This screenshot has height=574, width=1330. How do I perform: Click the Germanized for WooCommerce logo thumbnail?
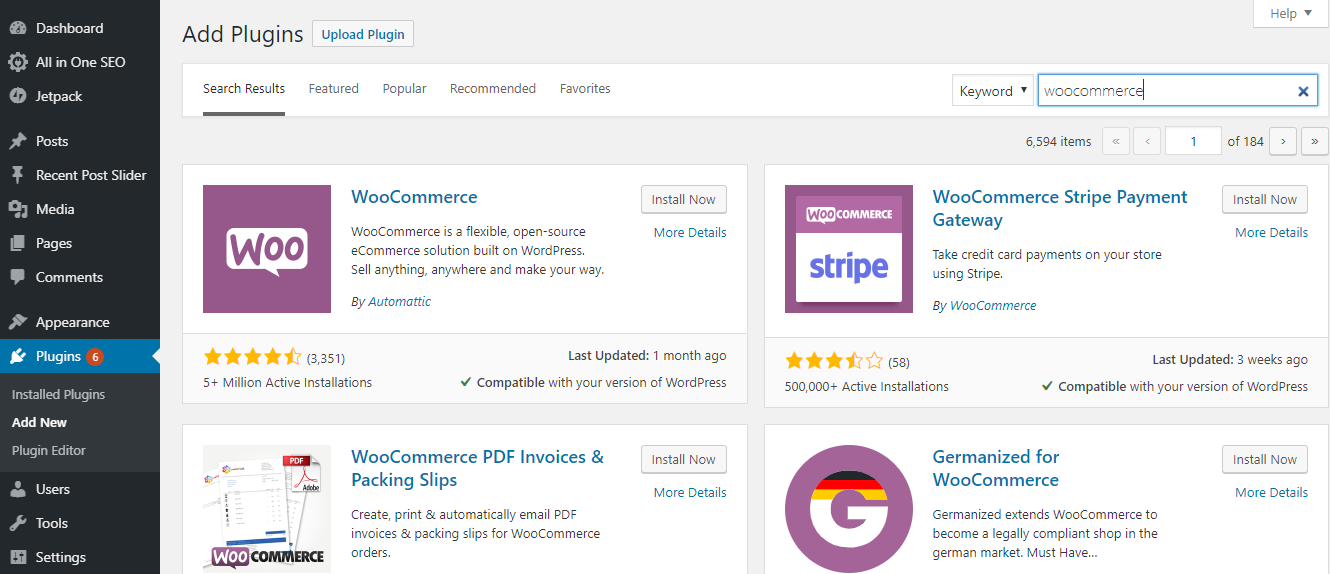pos(849,509)
